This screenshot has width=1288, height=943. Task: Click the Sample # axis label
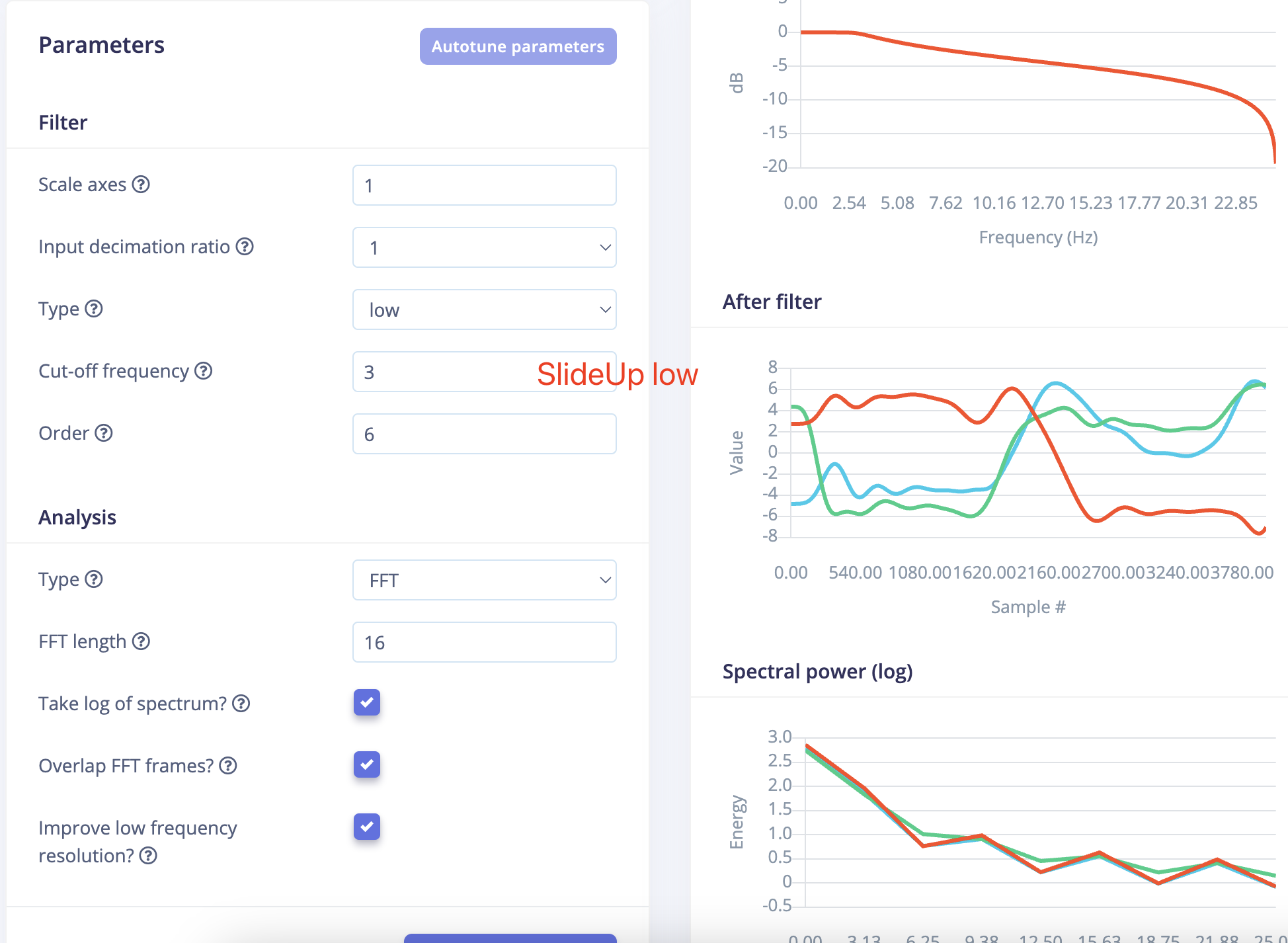click(1028, 607)
